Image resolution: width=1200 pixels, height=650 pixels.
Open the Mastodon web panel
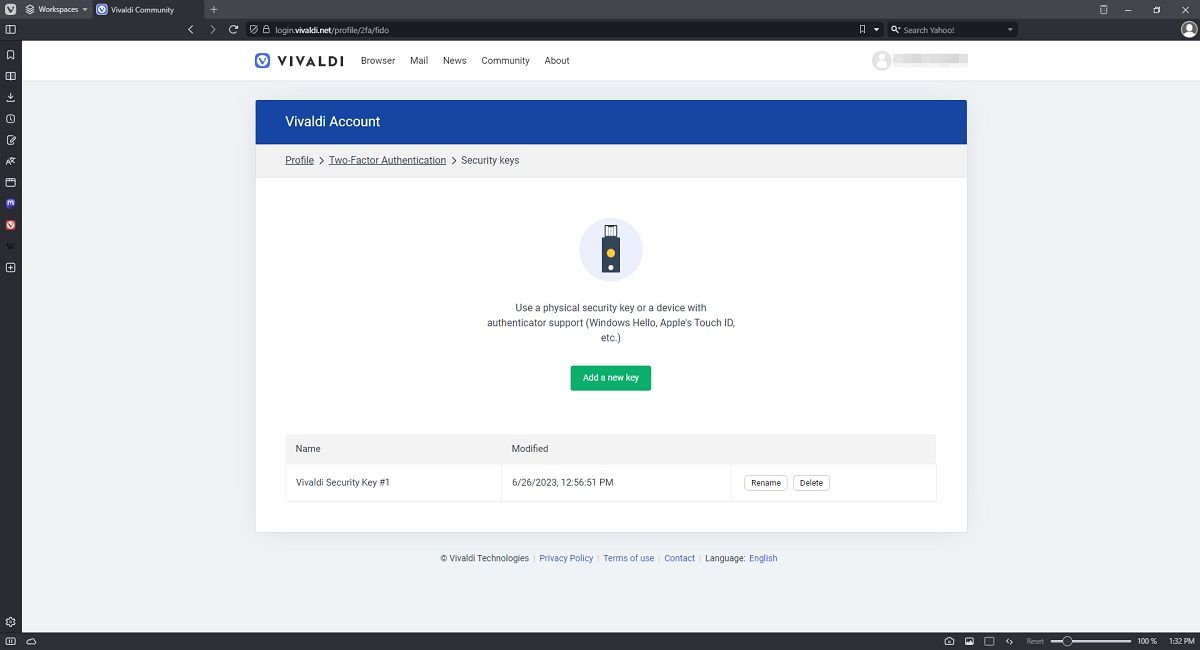click(x=10, y=203)
